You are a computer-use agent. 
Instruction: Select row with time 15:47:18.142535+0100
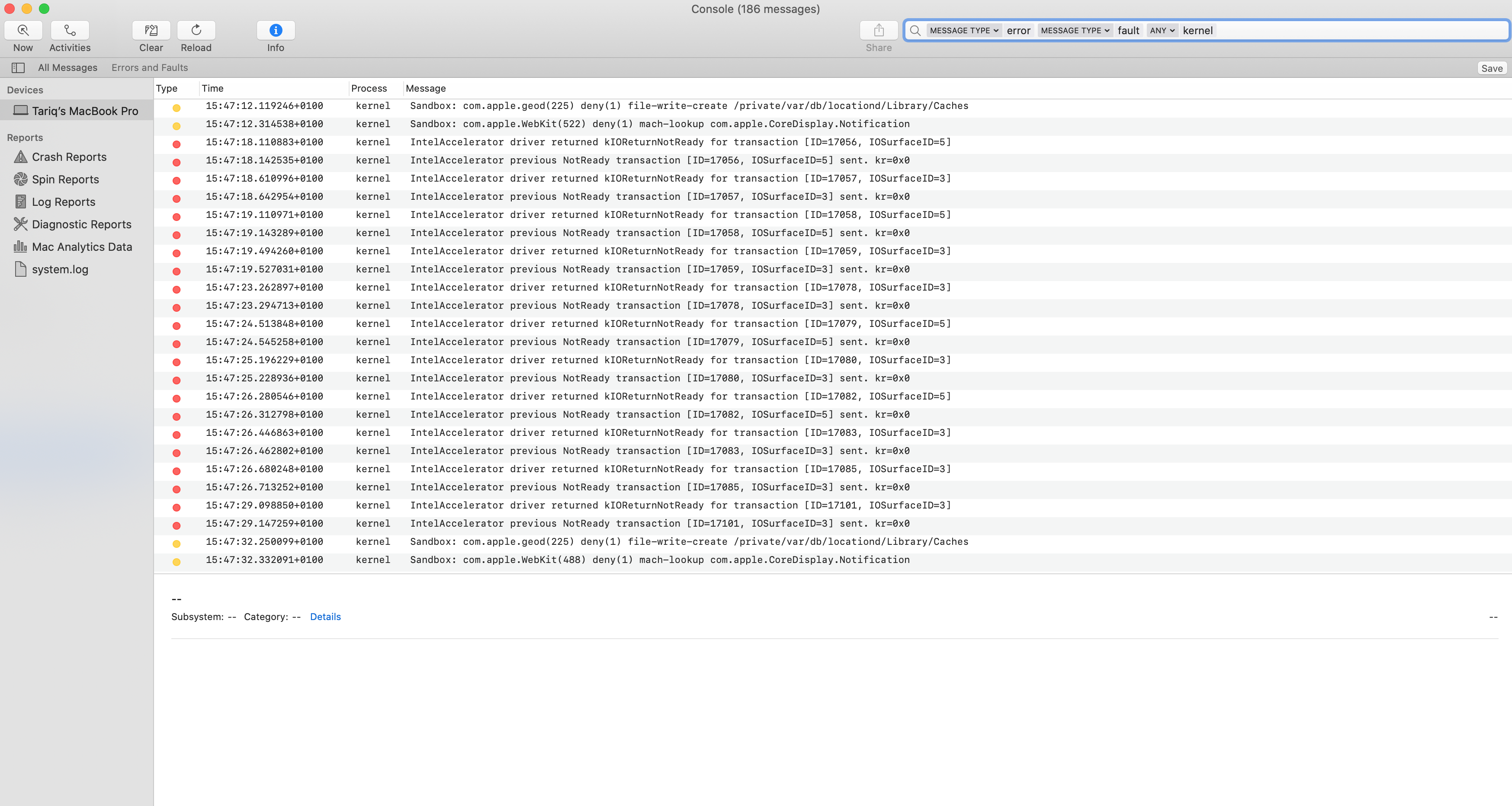833,160
